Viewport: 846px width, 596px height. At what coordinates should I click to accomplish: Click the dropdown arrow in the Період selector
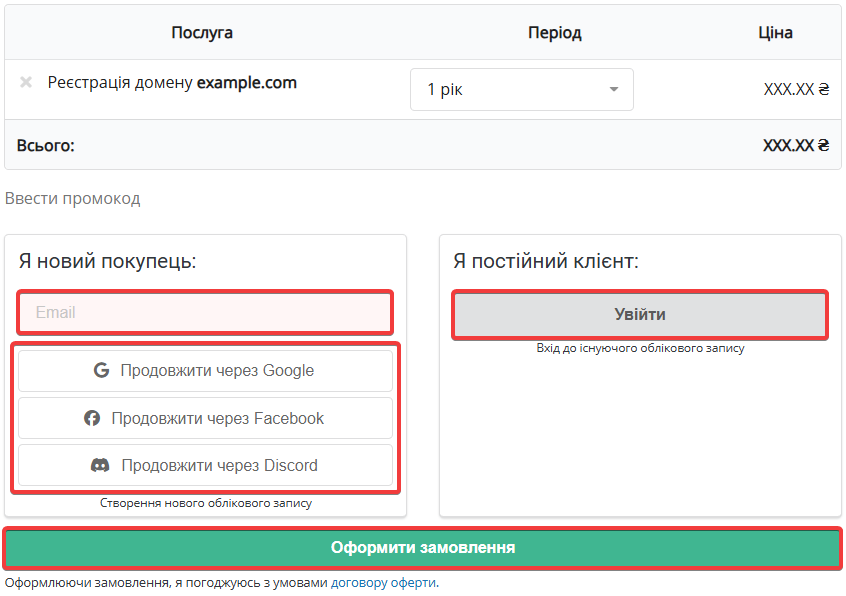[x=614, y=90]
